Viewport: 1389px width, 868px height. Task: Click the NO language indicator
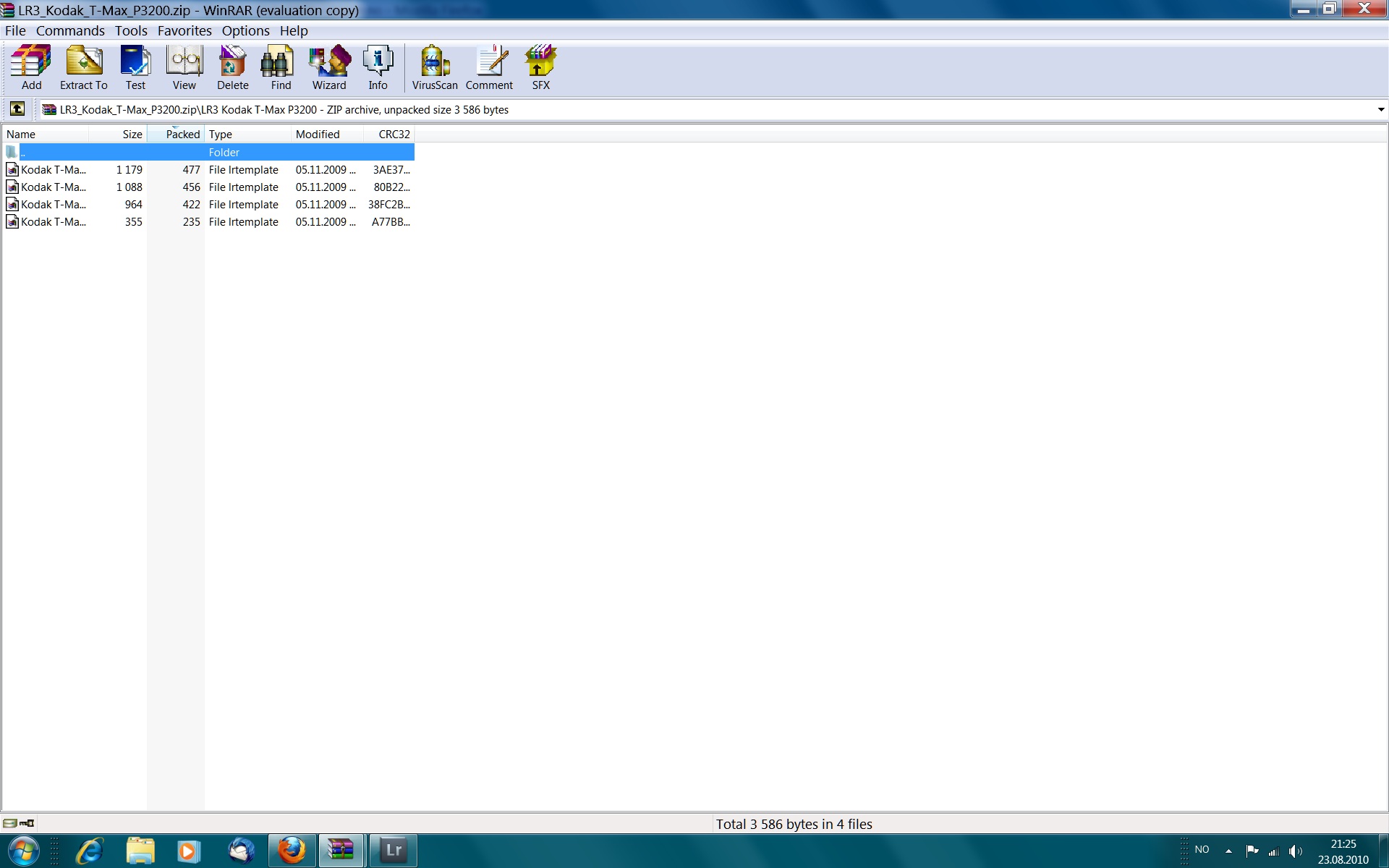1202,849
